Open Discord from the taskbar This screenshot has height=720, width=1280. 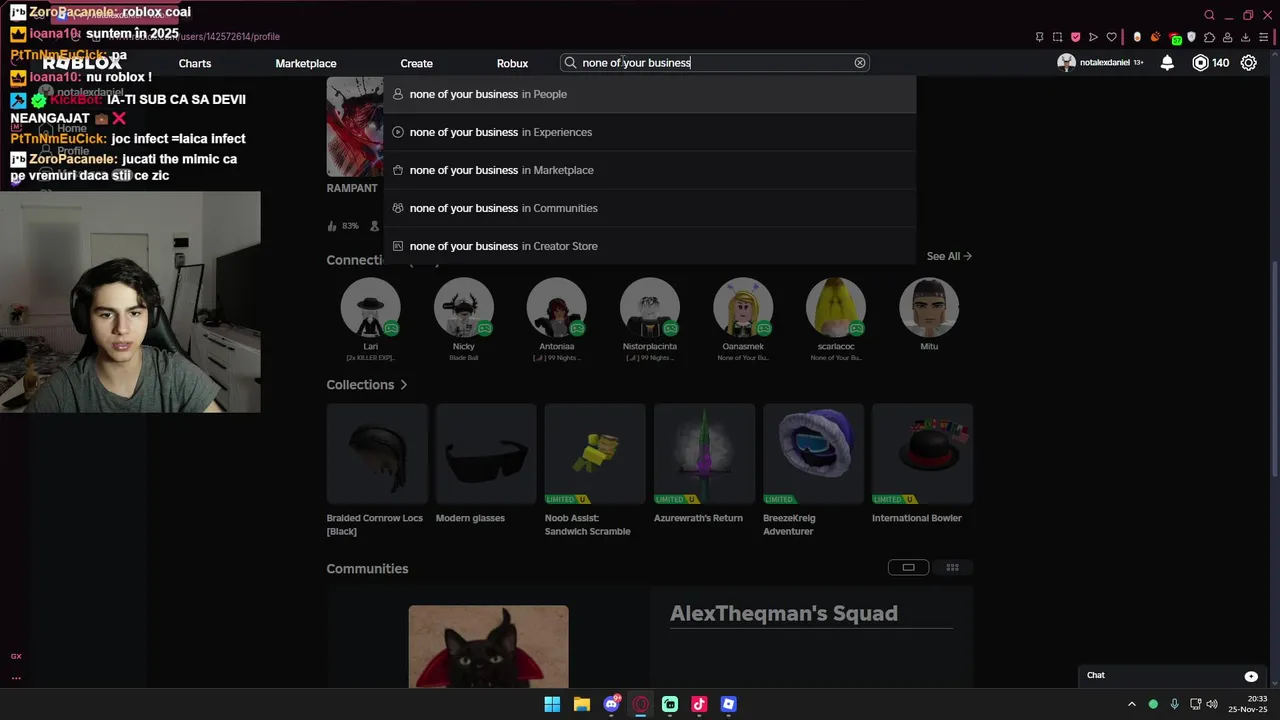611,704
